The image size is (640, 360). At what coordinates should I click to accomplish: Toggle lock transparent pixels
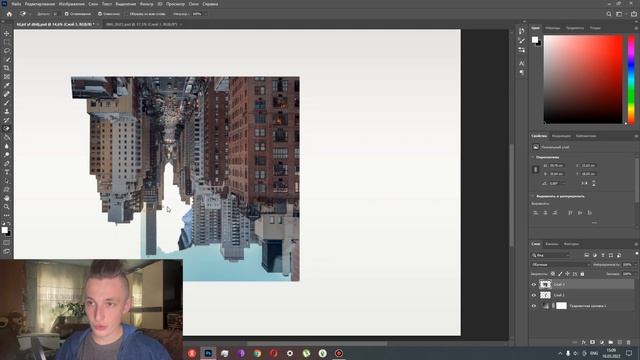[x=553, y=274]
